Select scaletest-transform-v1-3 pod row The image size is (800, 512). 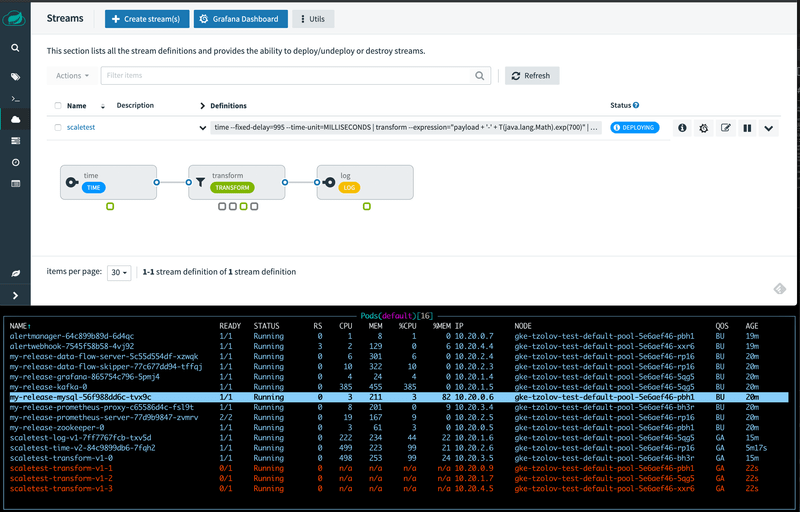click(398, 489)
